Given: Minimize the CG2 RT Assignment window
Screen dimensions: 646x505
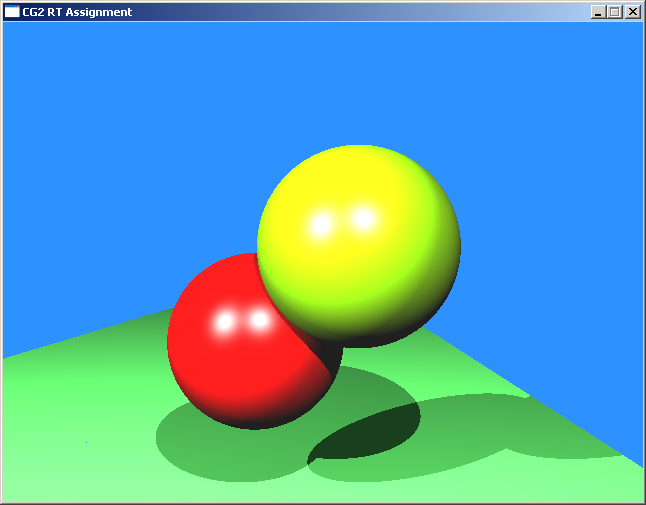Looking at the screenshot, I should pyautogui.click(x=599, y=12).
